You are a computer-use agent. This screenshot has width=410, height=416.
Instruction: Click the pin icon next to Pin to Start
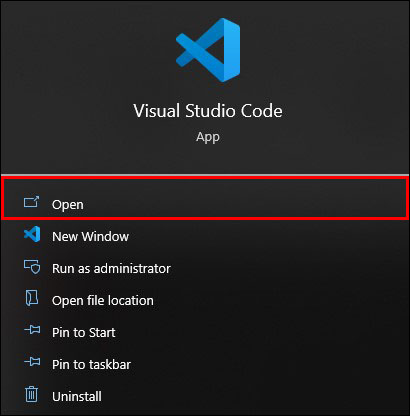point(32,330)
